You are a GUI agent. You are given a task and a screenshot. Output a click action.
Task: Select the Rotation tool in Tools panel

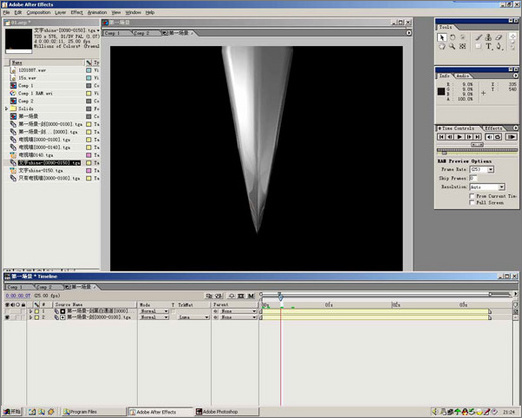coord(452,37)
